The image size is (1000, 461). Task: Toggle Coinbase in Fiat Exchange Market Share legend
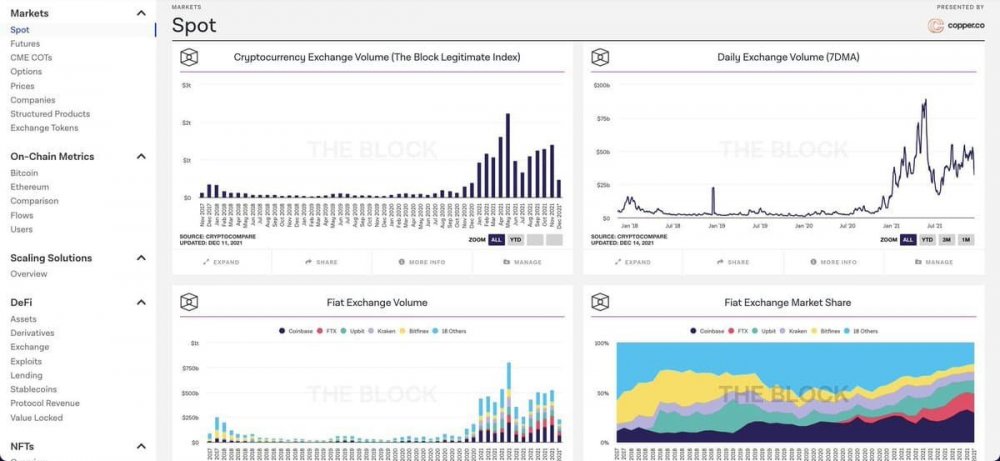pos(705,331)
